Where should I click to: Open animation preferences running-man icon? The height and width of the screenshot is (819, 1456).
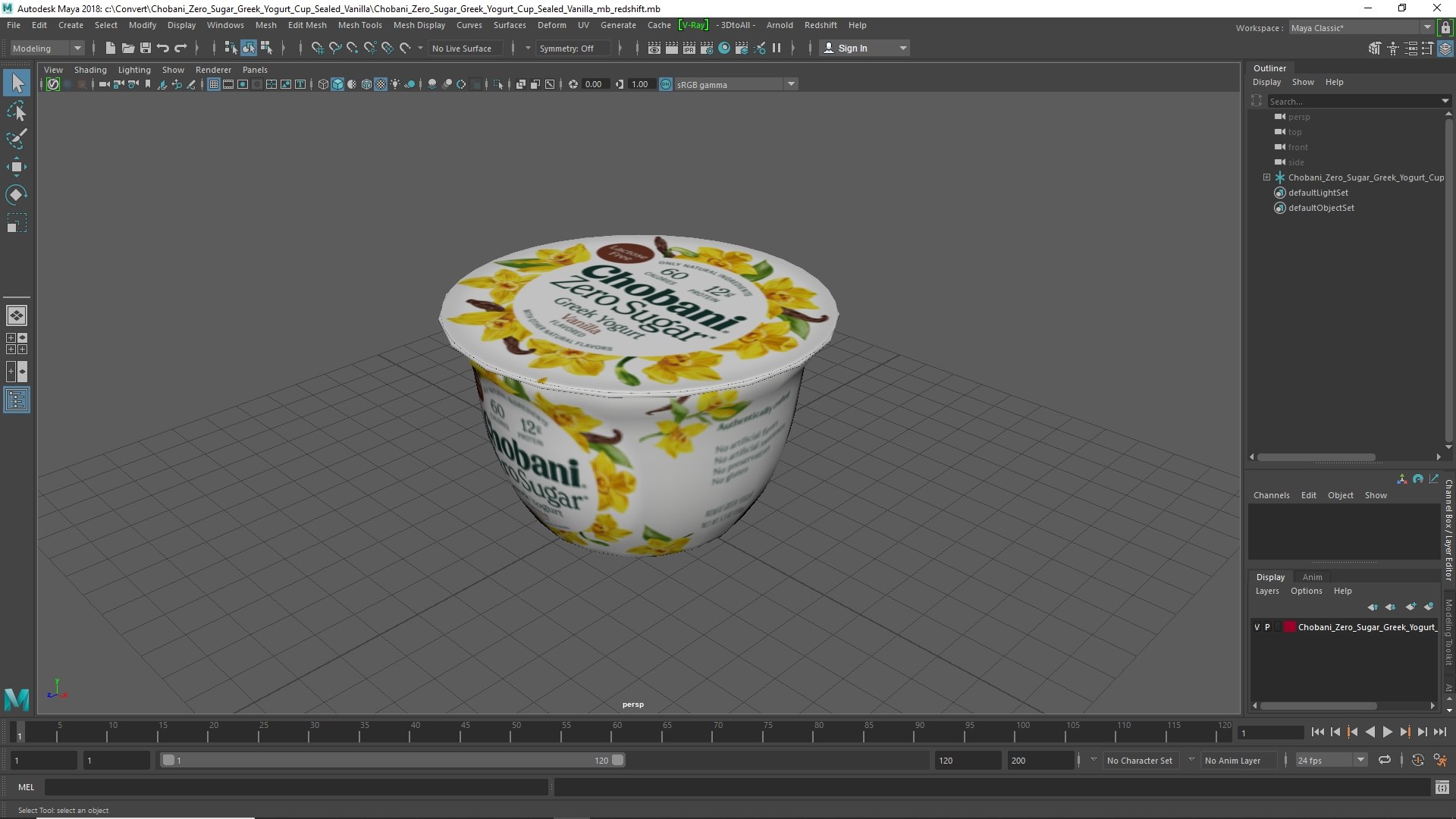[x=1440, y=760]
